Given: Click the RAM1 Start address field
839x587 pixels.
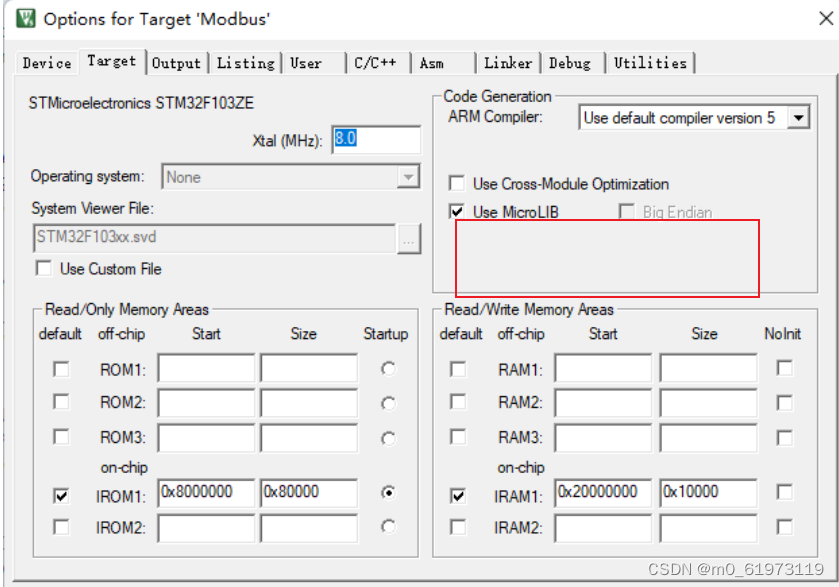Looking at the screenshot, I should pos(603,368).
